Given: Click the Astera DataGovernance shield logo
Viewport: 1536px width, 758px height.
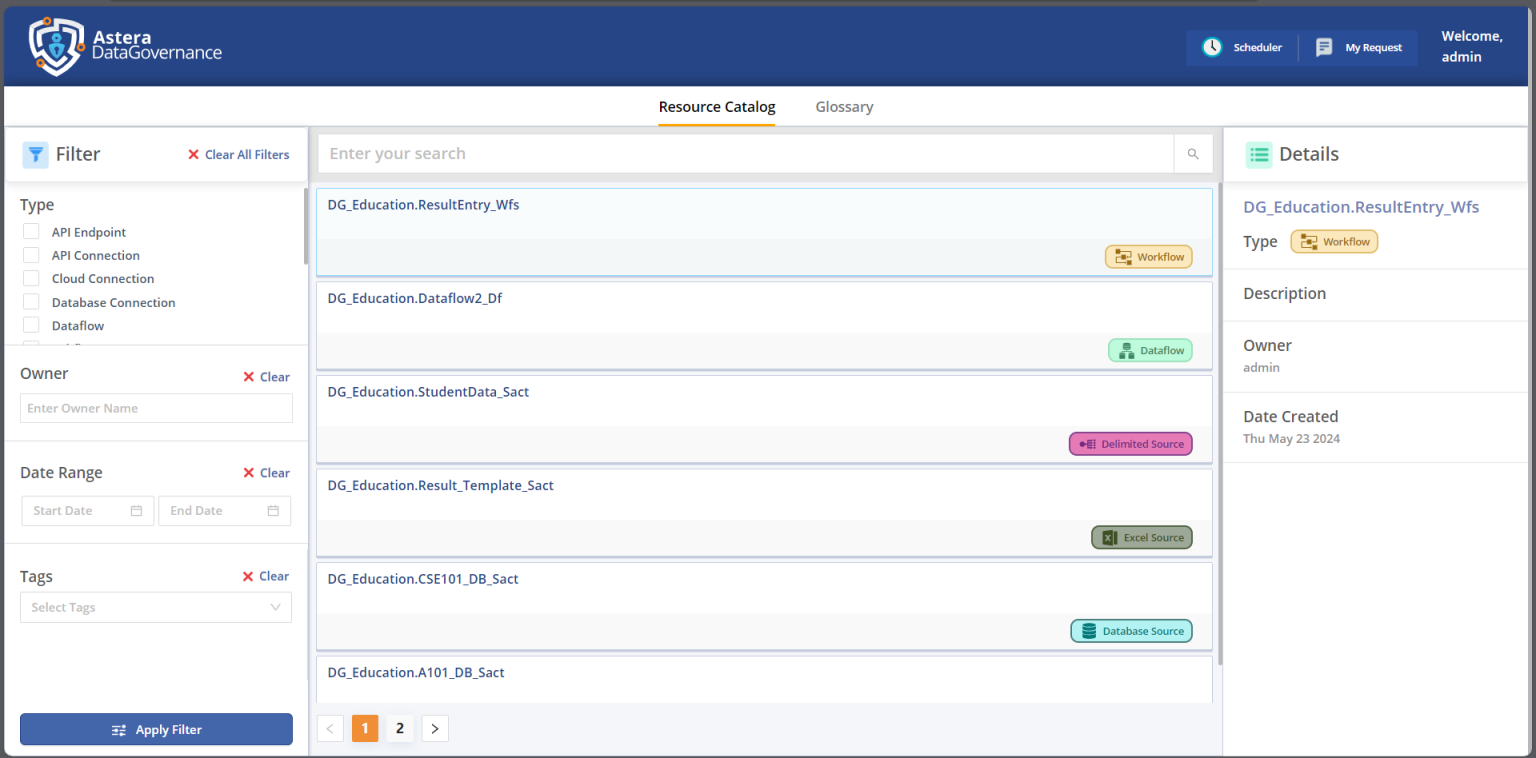Looking at the screenshot, I should (x=56, y=46).
